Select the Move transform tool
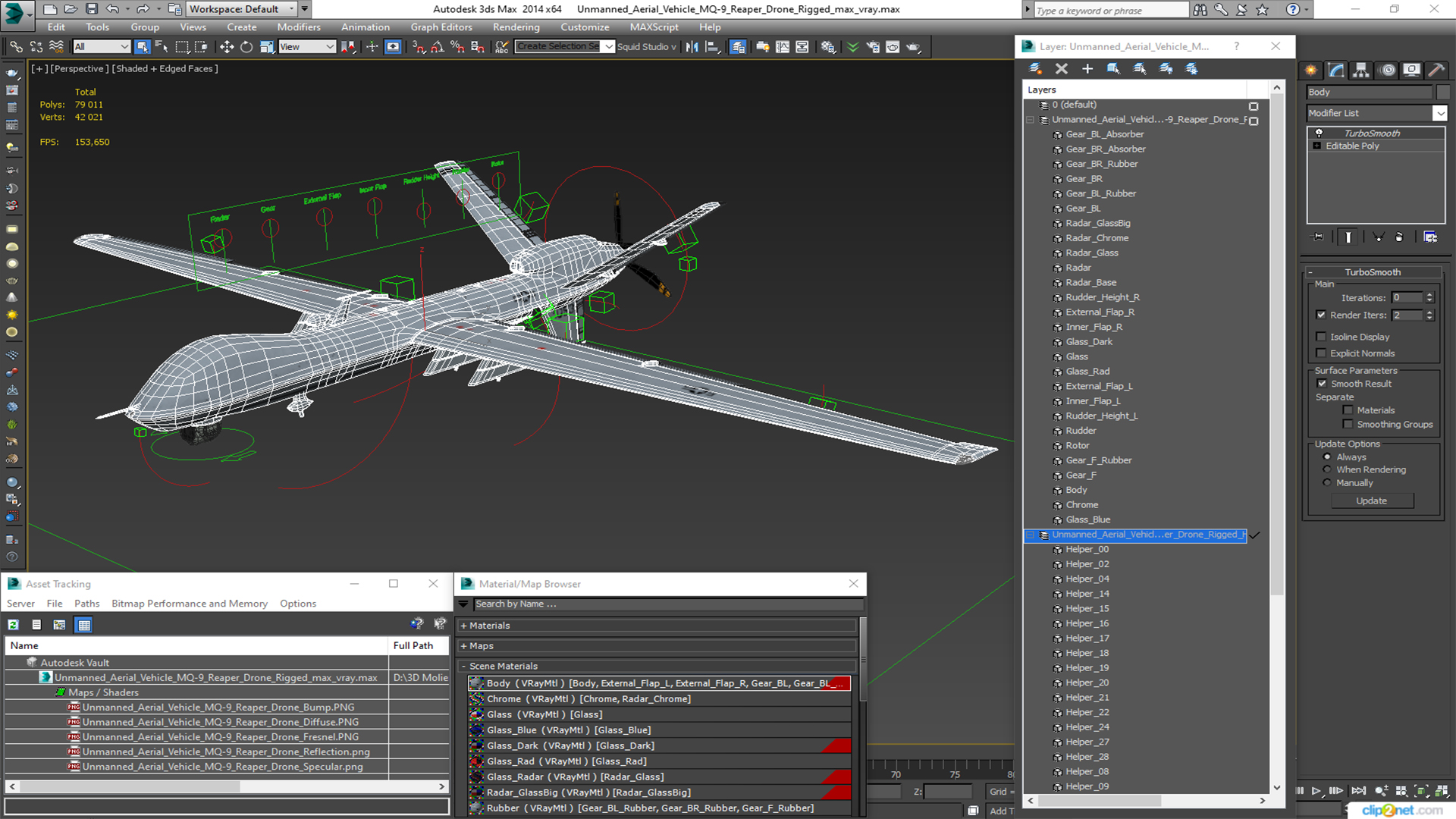Viewport: 1456px width, 819px height. click(x=227, y=47)
